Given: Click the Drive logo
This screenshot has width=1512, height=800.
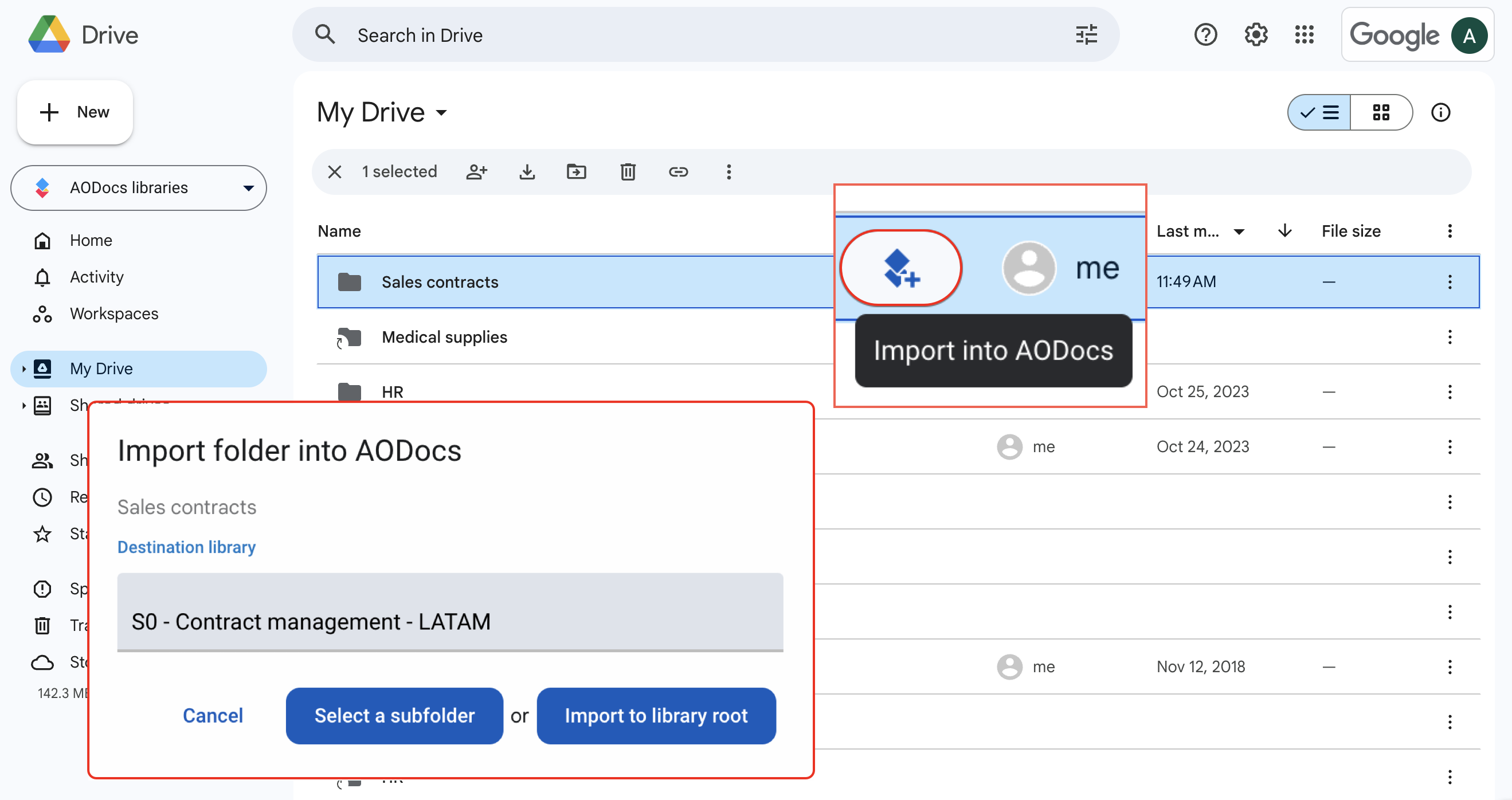Looking at the screenshot, I should 50,35.
